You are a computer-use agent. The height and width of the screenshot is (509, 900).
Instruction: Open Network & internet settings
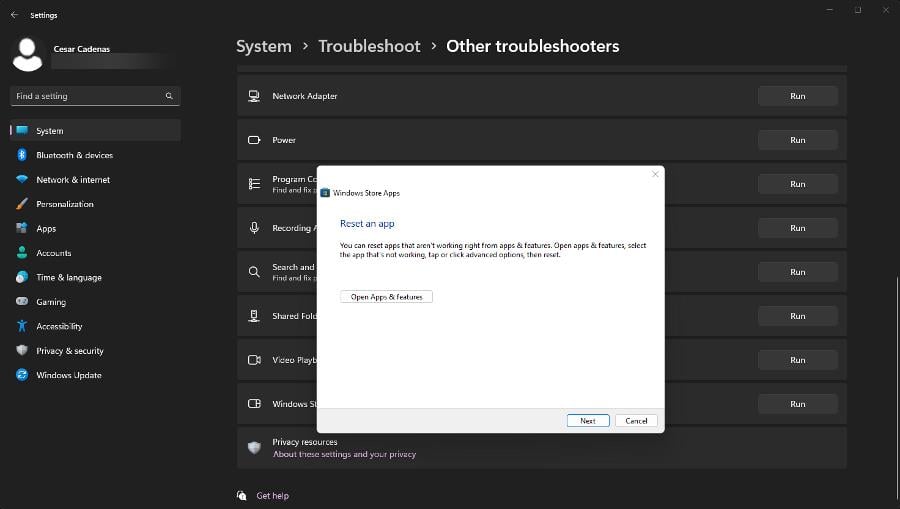coord(95,180)
